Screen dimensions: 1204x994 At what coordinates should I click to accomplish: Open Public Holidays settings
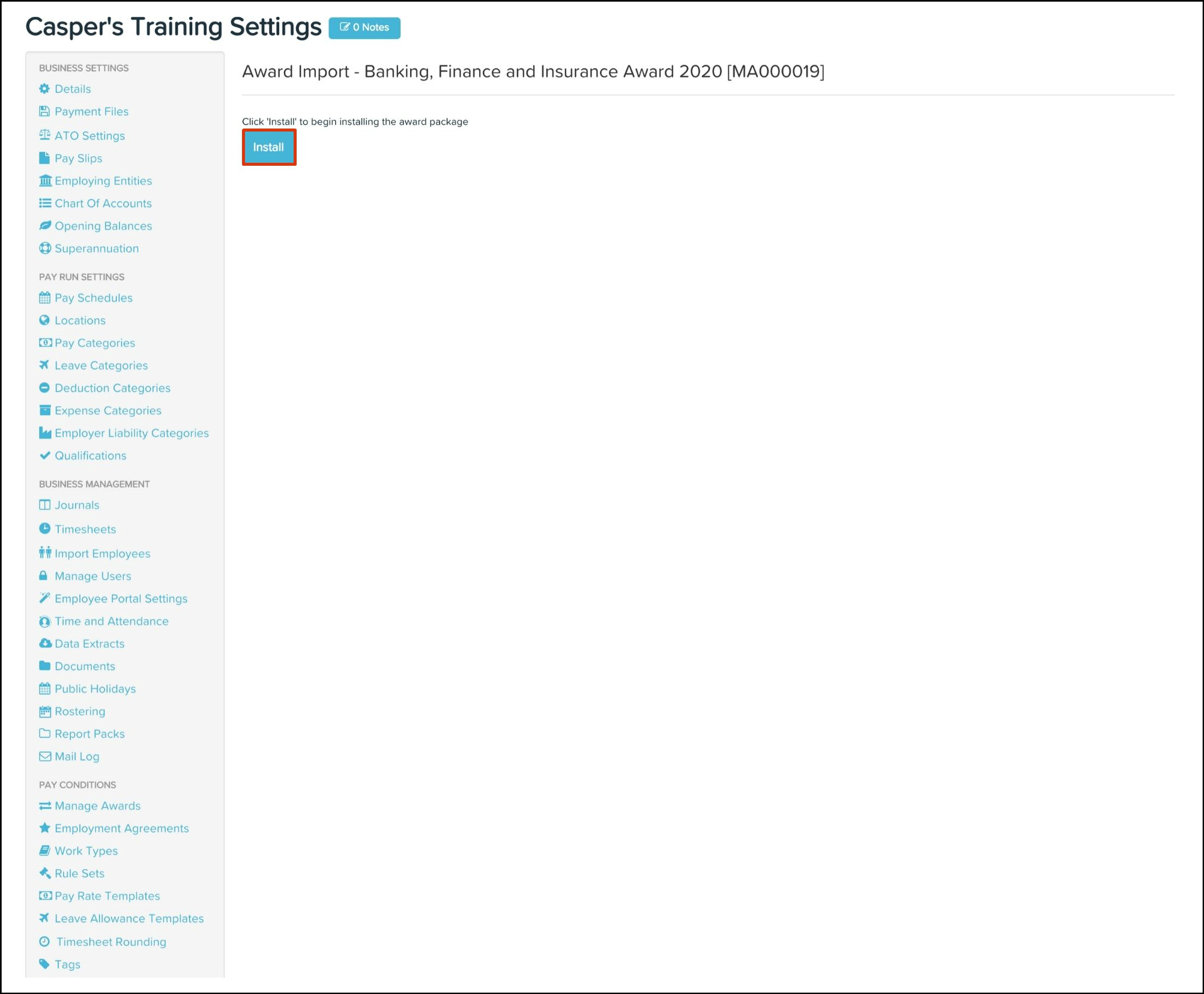click(95, 689)
